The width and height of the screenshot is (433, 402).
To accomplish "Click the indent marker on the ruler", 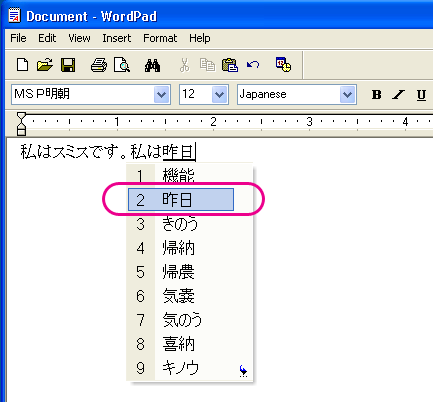I will pyautogui.click(x=21, y=124).
